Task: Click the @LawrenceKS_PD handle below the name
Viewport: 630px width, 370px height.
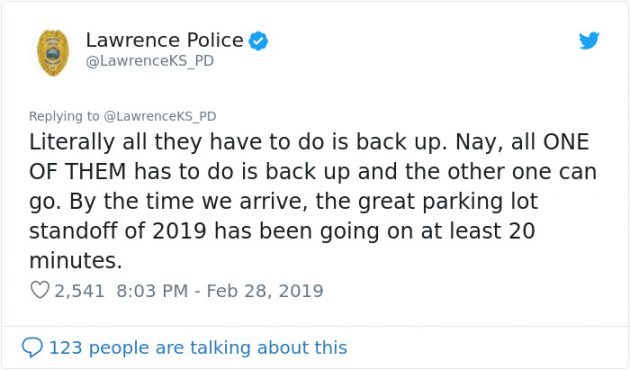Action: click(150, 61)
